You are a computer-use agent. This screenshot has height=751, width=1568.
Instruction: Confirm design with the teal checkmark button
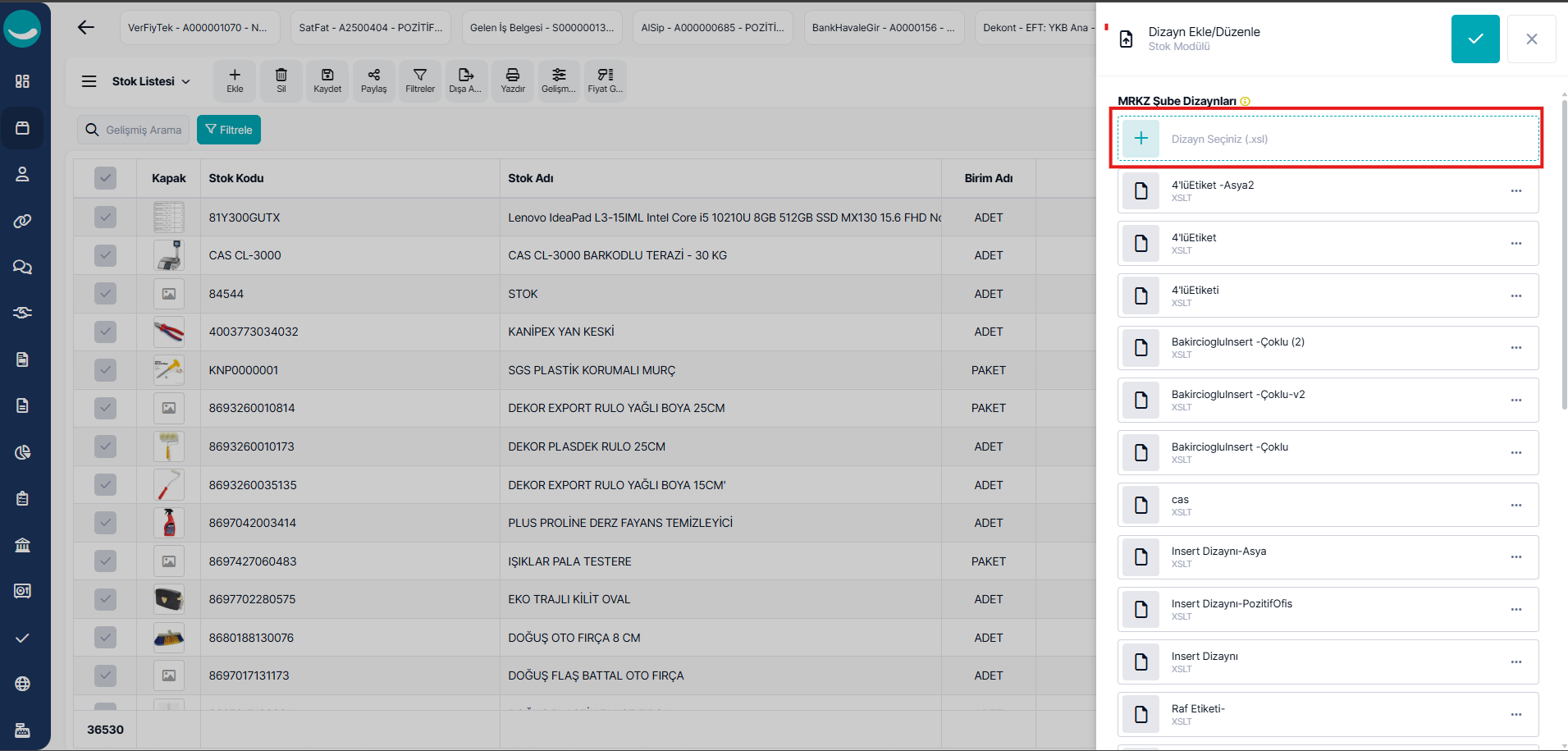pyautogui.click(x=1474, y=39)
